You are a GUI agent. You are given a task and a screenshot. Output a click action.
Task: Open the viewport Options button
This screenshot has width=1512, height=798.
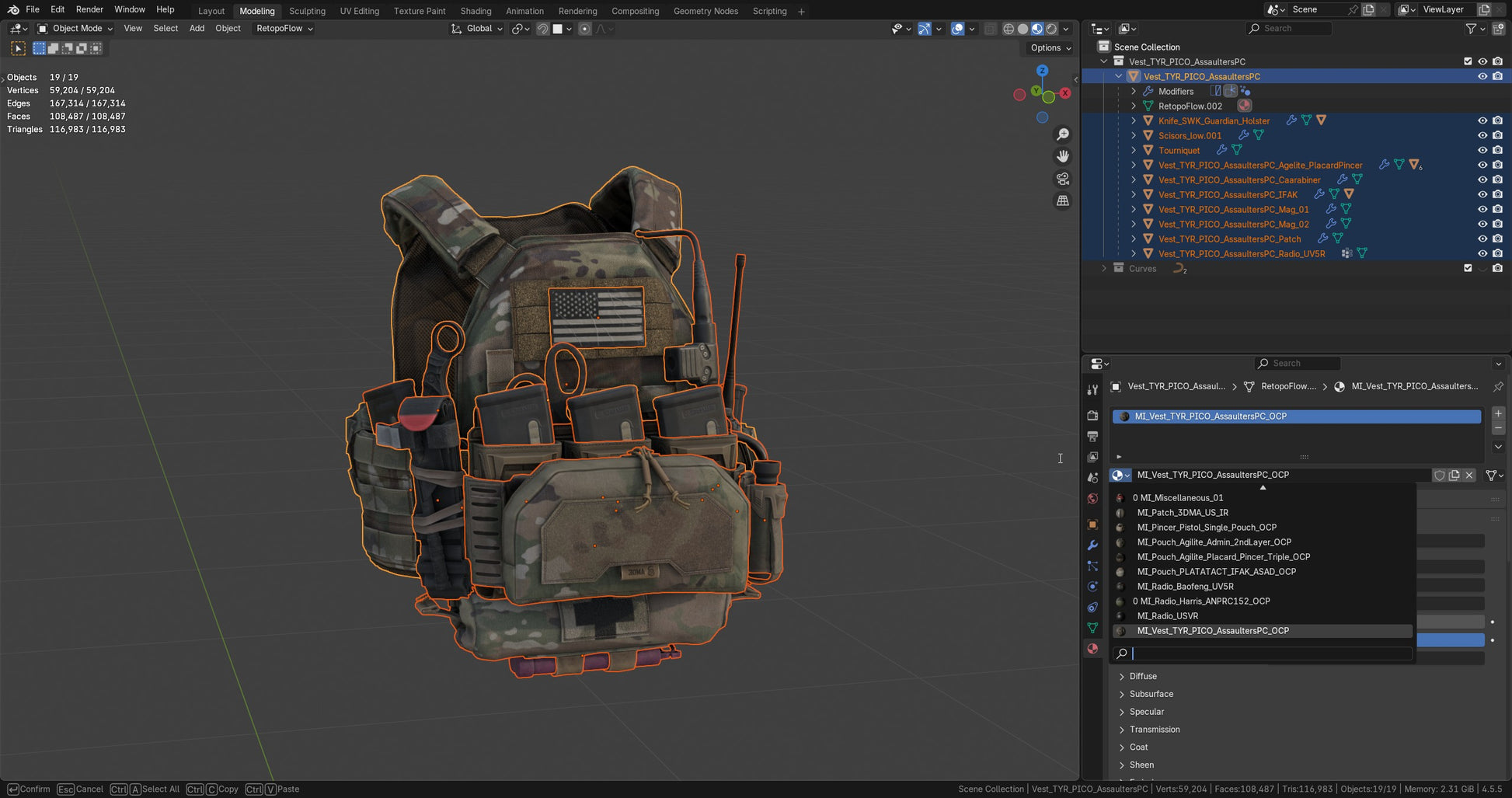(1050, 48)
